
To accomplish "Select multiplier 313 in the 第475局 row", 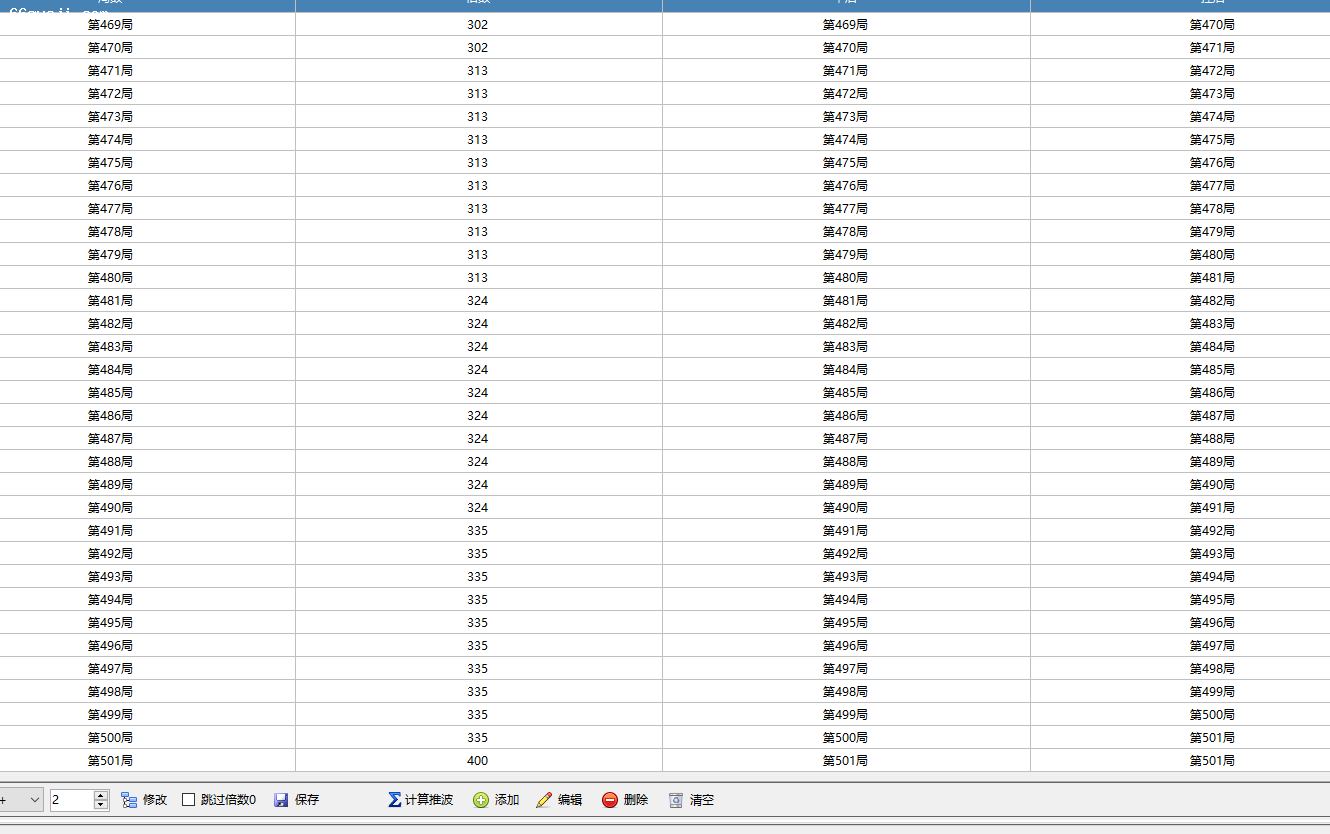I will coord(478,163).
